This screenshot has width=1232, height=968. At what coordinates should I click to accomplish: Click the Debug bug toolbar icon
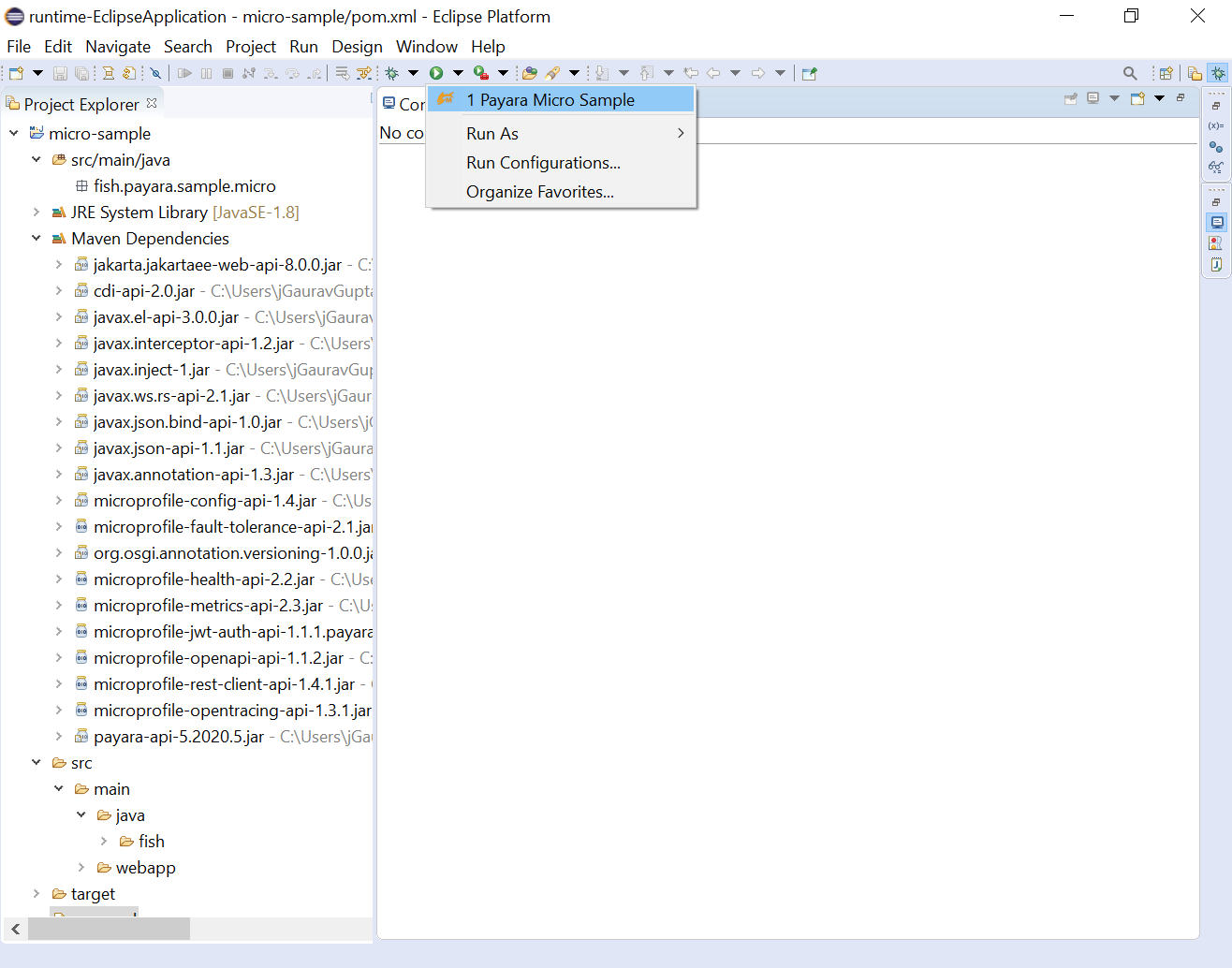(x=392, y=73)
